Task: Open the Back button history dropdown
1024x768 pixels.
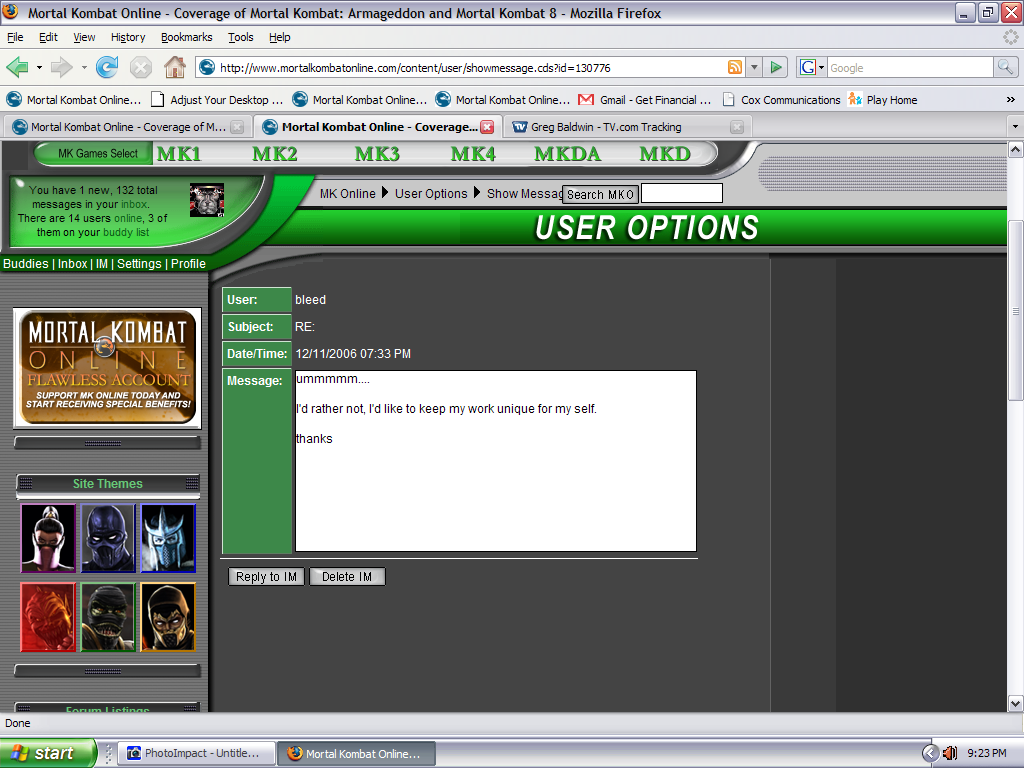Action: [x=39, y=67]
